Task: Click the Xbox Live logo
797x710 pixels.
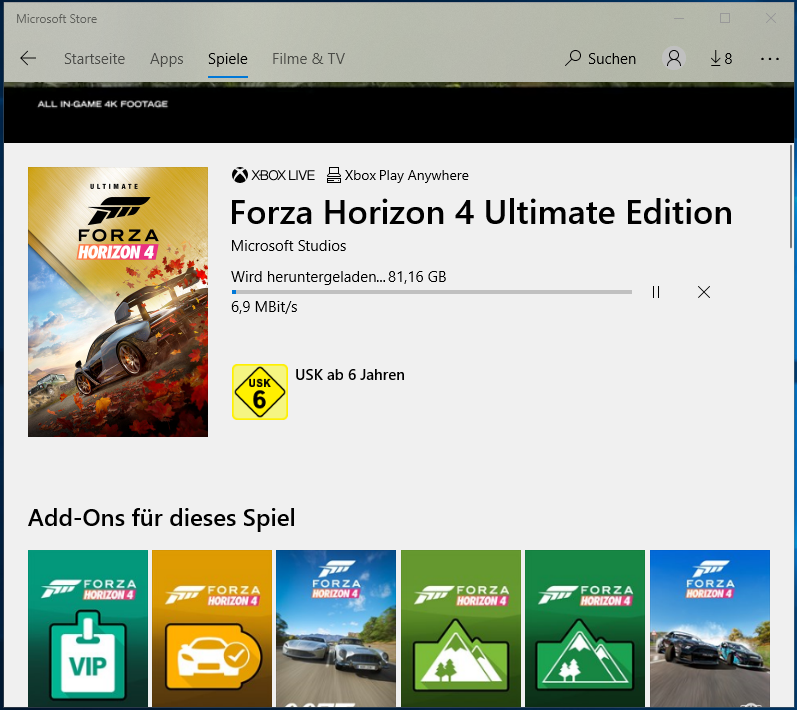Action: pos(273,175)
